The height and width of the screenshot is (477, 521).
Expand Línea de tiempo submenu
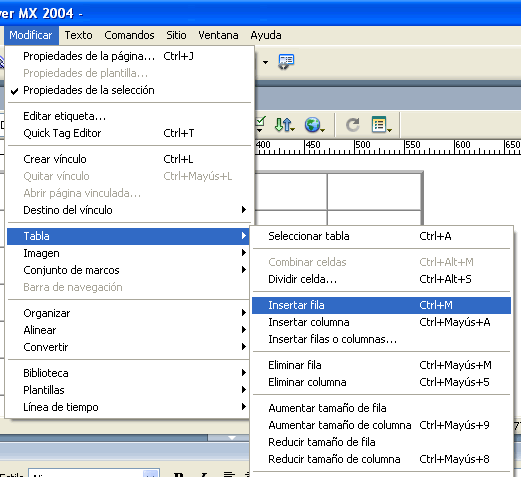click(x=129, y=407)
